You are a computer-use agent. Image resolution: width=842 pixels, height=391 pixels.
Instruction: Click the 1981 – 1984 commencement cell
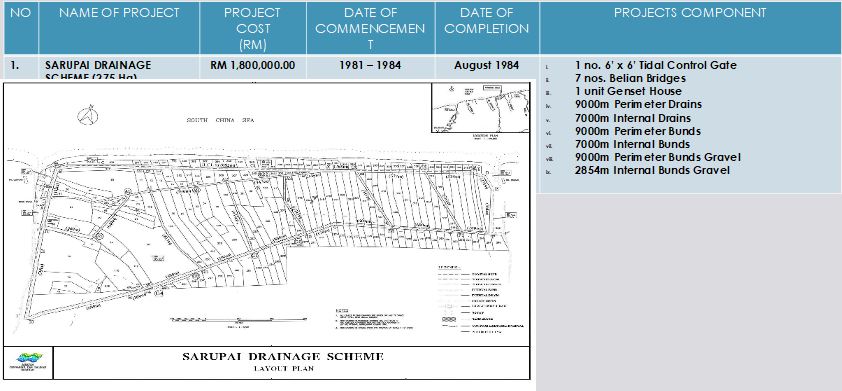(x=370, y=66)
